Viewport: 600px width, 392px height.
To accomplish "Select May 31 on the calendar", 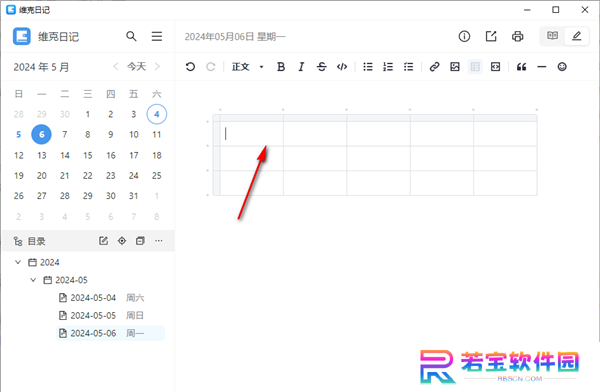I will tap(133, 196).
